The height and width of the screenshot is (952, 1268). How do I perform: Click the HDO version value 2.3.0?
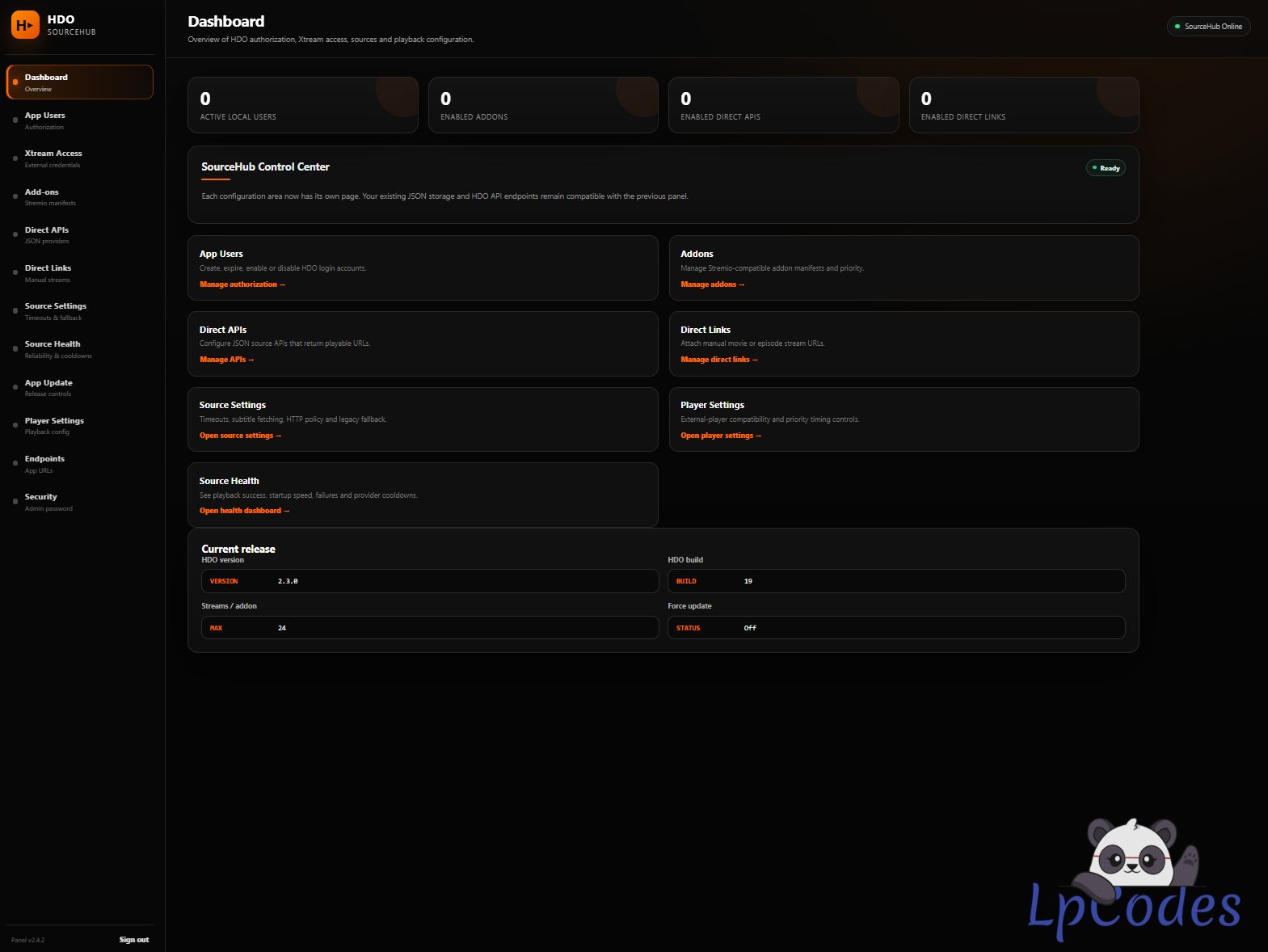tap(288, 582)
